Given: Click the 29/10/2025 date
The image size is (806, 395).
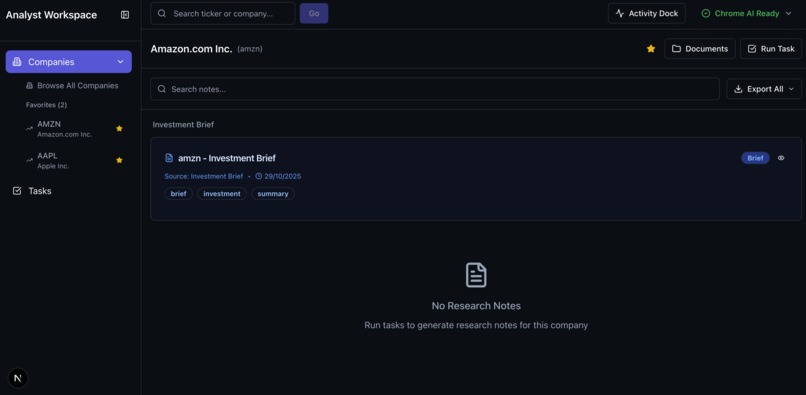Looking at the screenshot, I should point(283,176).
